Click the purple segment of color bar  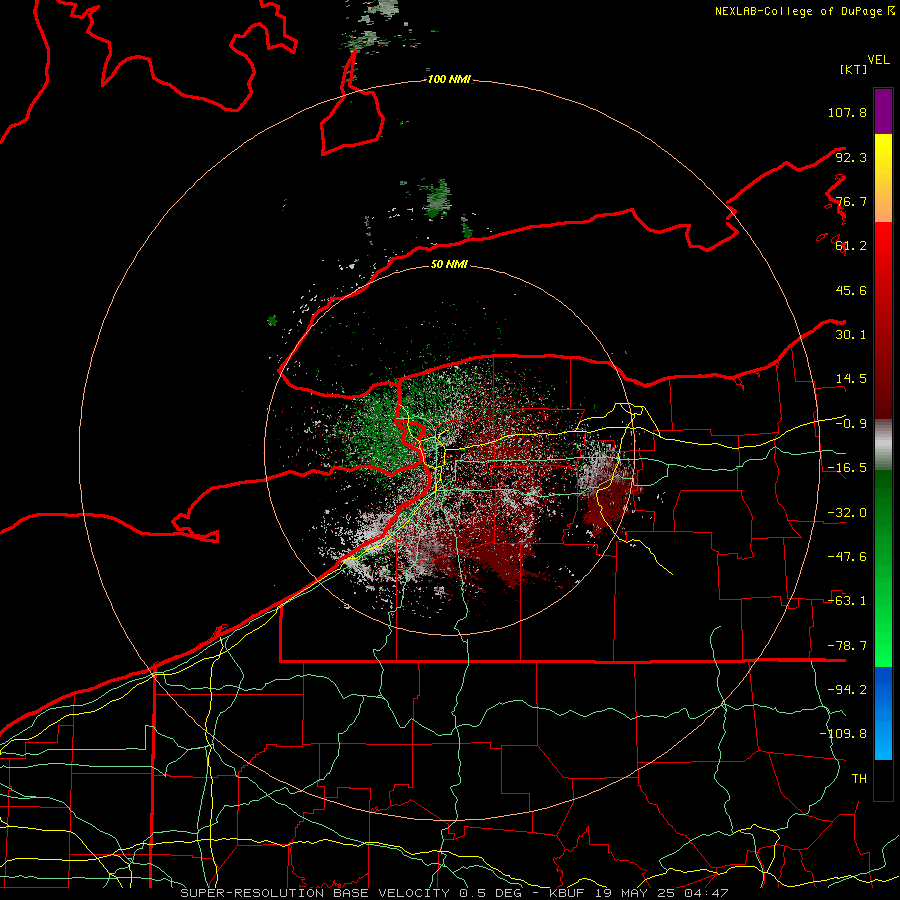883,111
